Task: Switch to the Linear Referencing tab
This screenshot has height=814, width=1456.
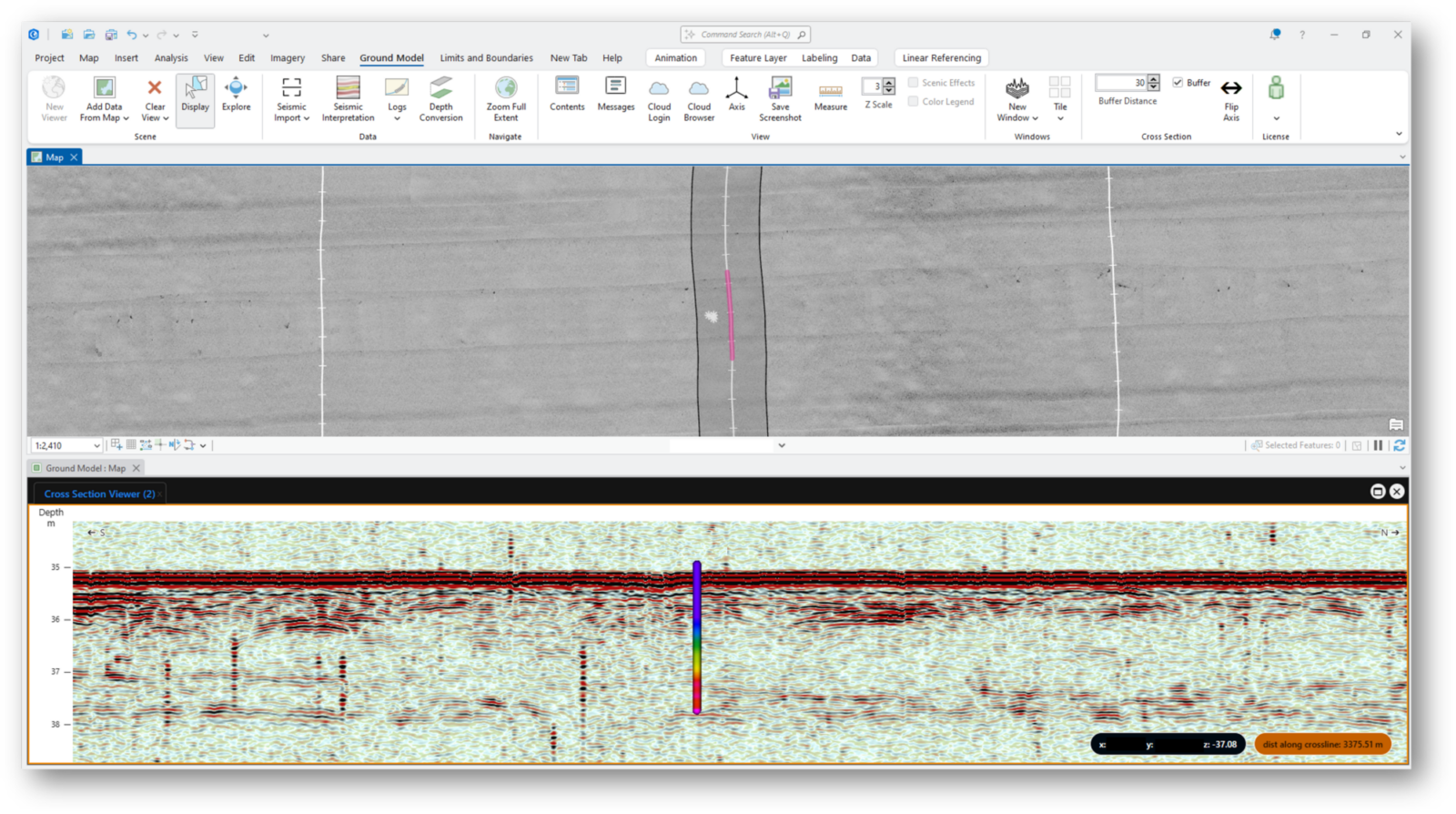Action: pos(941,58)
